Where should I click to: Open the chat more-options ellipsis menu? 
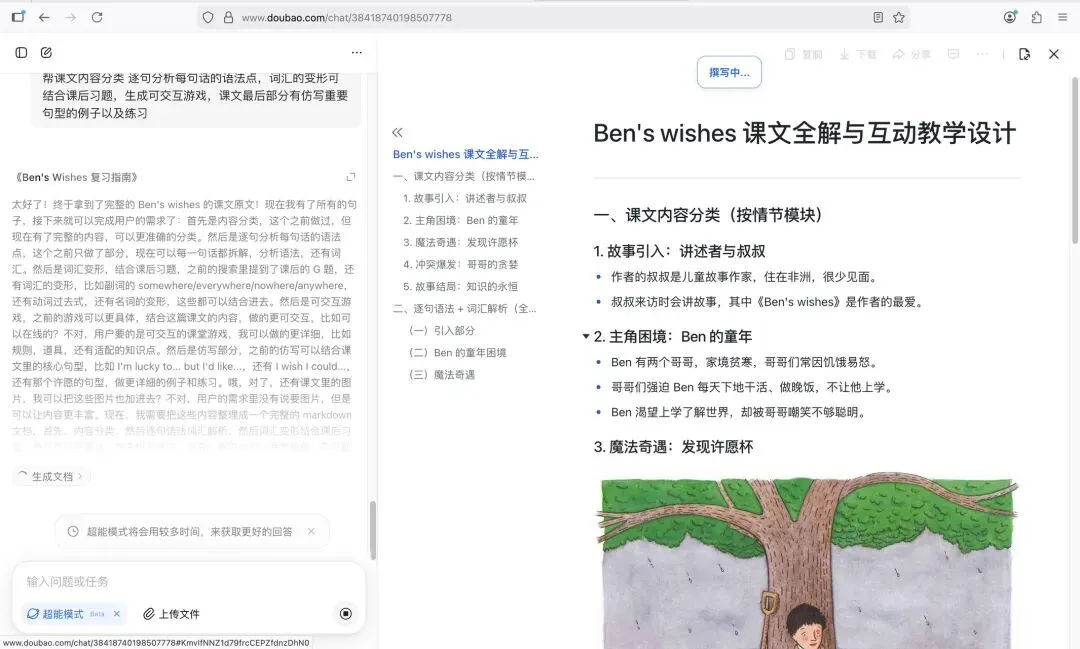click(x=356, y=52)
